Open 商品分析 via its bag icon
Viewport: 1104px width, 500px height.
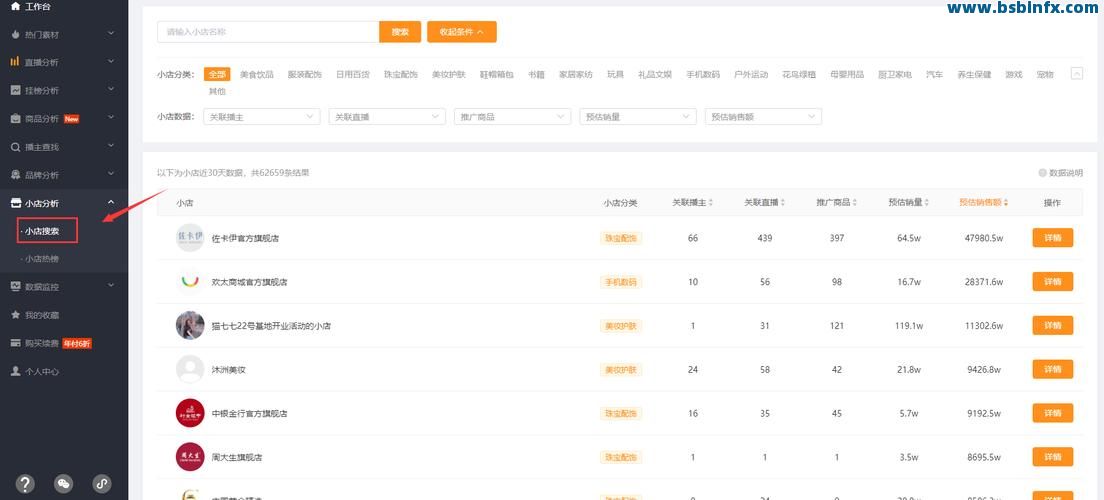(x=15, y=118)
